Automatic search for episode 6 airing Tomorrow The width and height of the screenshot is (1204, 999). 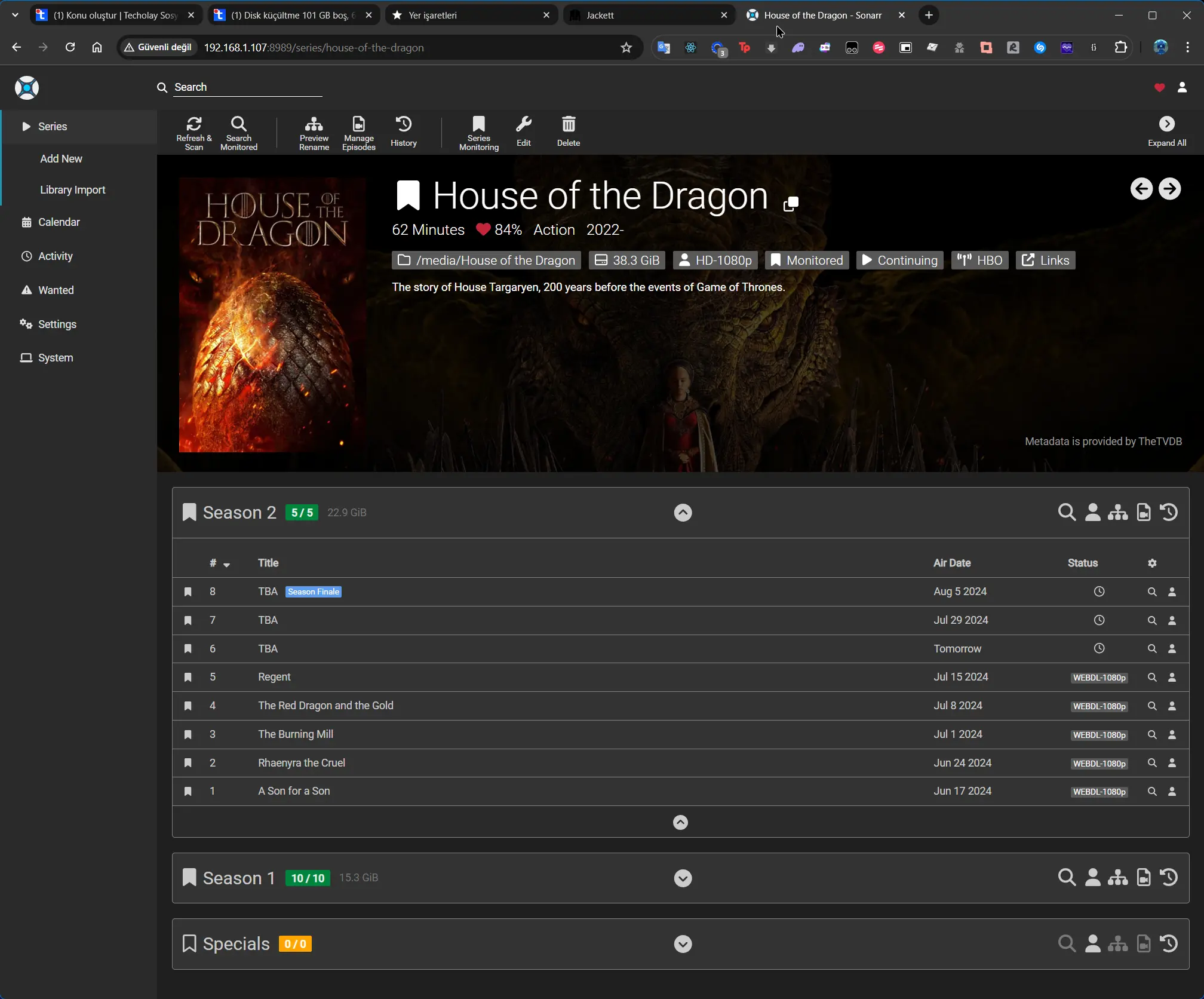(1151, 648)
